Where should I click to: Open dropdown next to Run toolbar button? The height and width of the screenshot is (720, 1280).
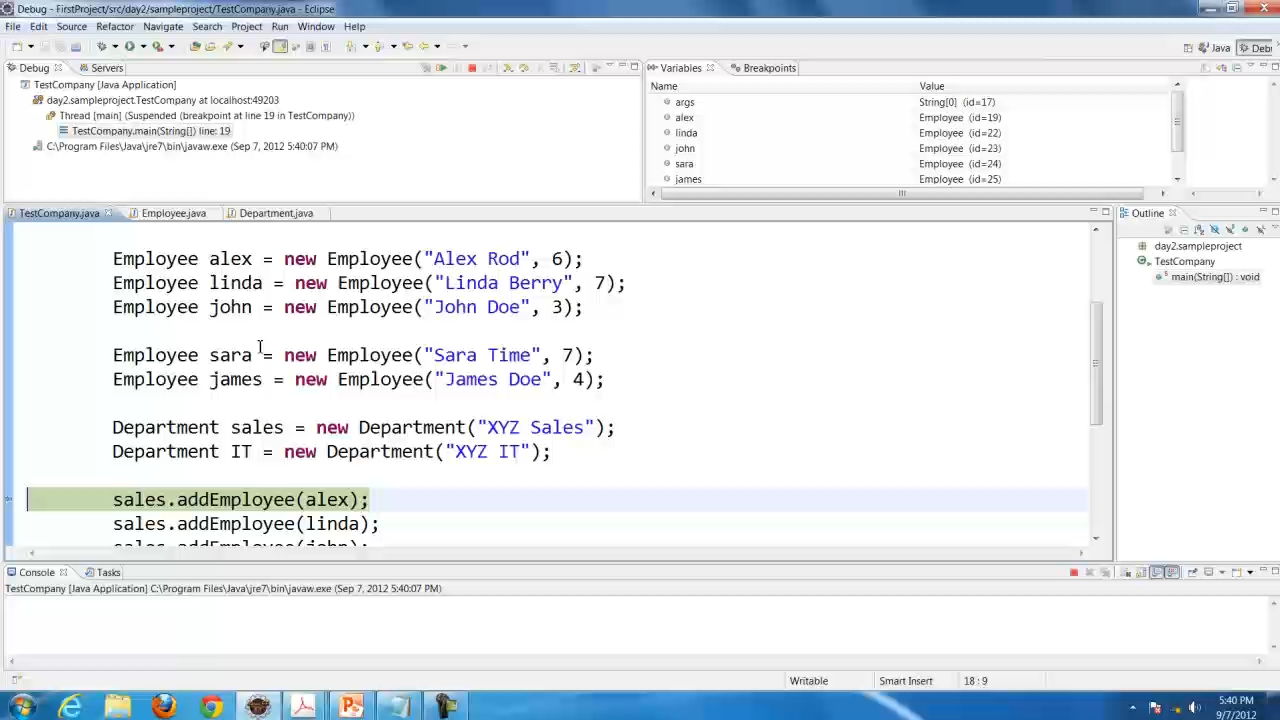[x=143, y=46]
